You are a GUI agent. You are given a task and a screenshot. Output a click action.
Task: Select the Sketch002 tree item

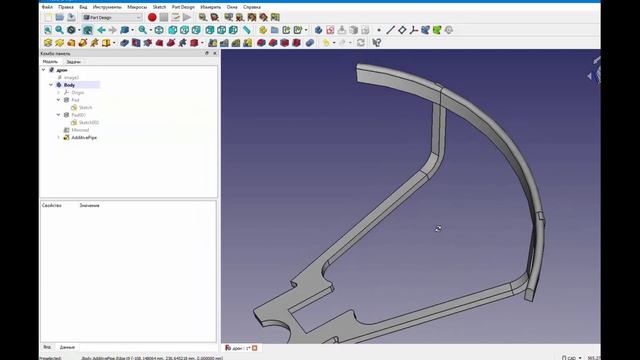pos(89,122)
